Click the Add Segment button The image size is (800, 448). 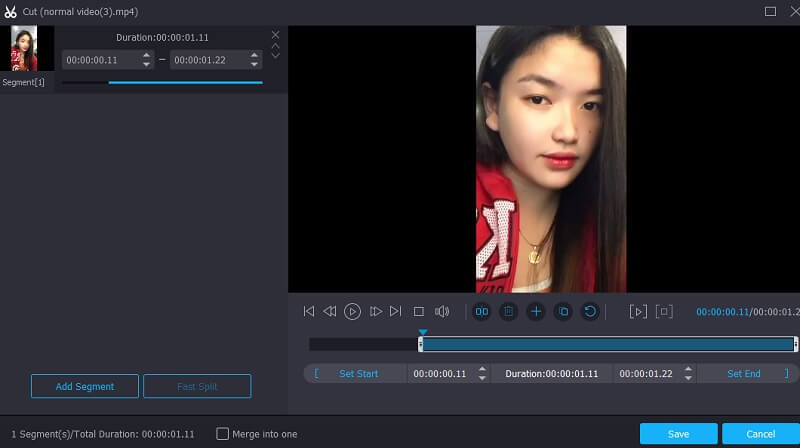pos(84,386)
